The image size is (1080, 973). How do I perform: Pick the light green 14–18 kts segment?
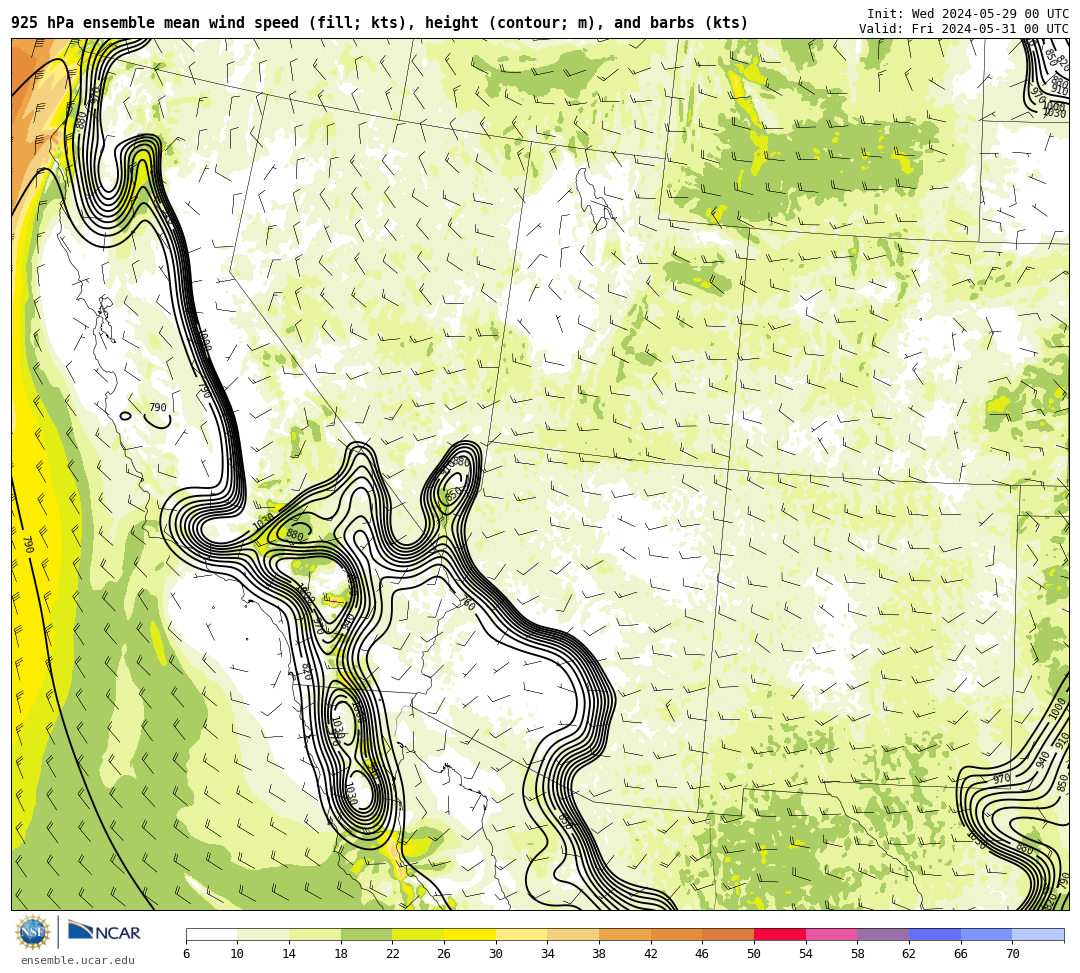point(315,934)
